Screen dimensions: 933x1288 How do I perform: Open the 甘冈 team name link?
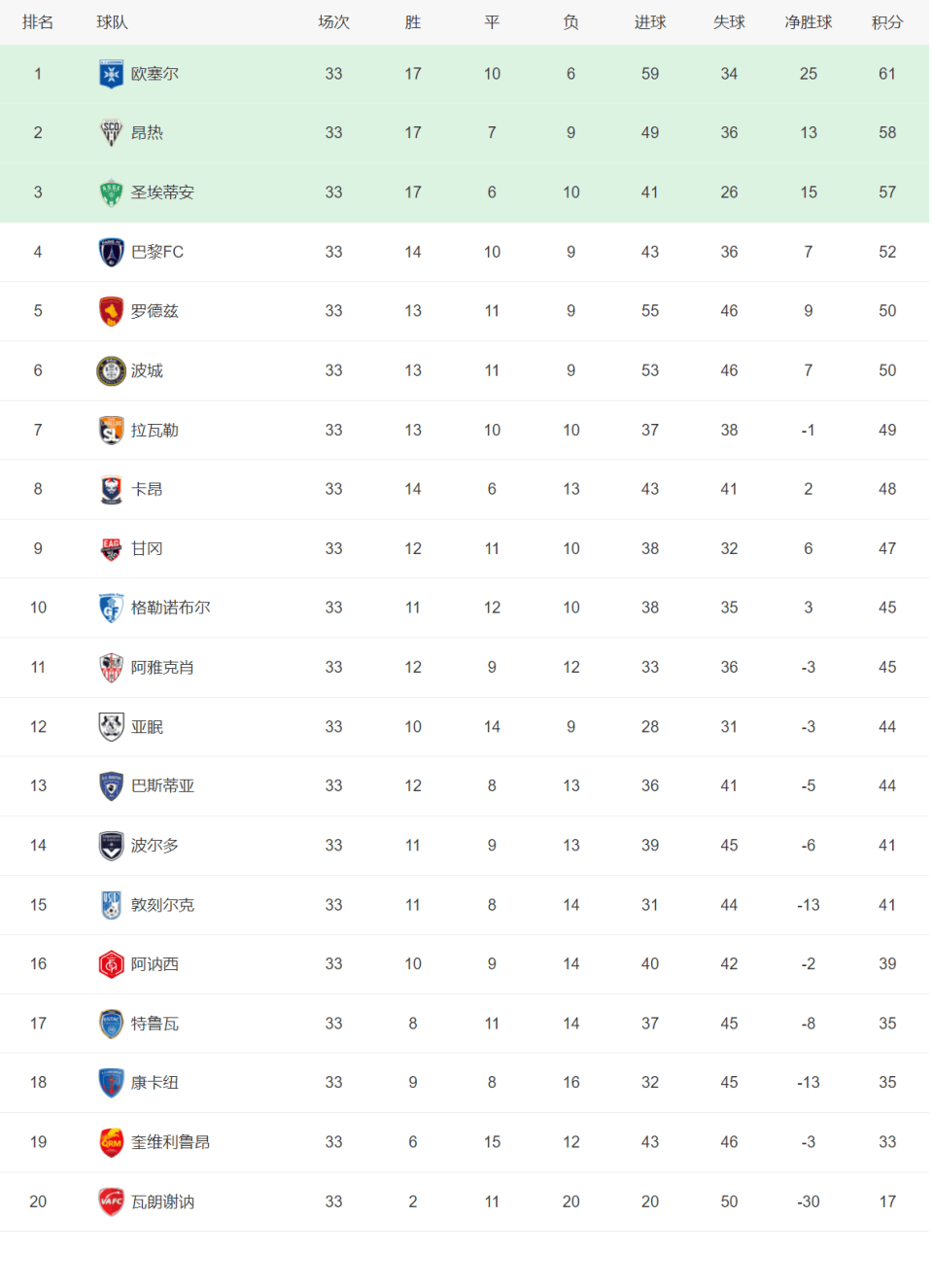point(147,548)
